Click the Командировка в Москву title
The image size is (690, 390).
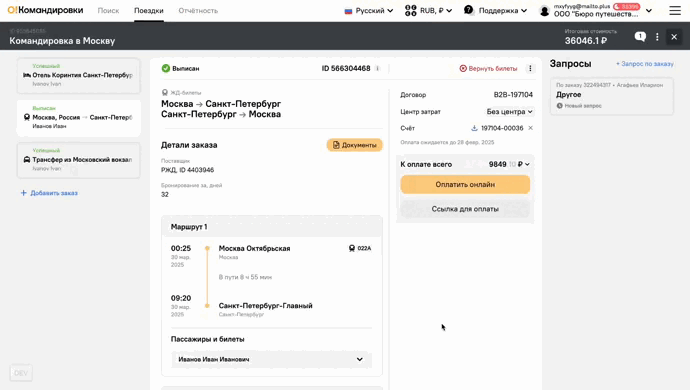(x=62, y=41)
